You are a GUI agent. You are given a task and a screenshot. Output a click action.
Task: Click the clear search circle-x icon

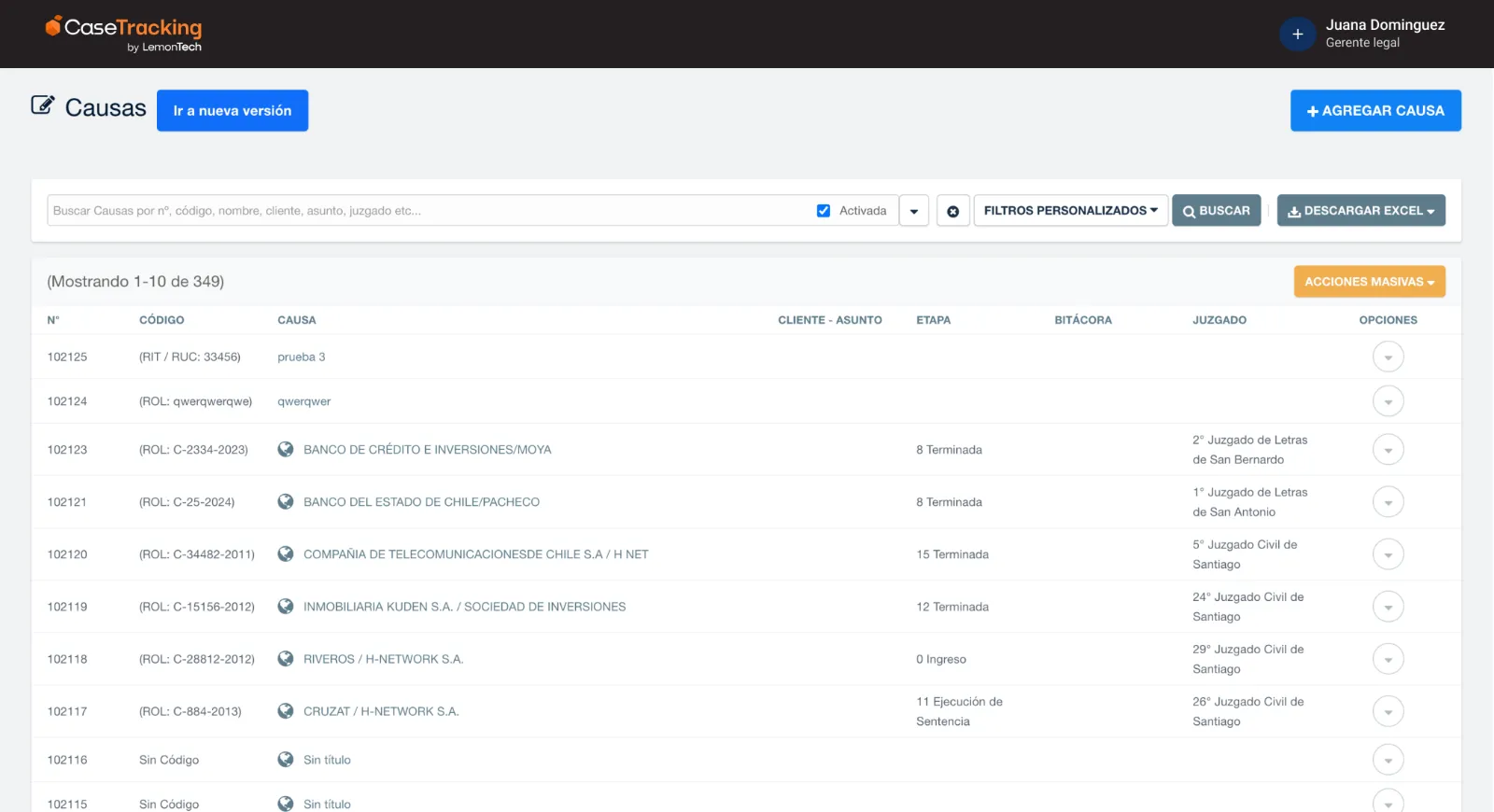[x=952, y=211]
